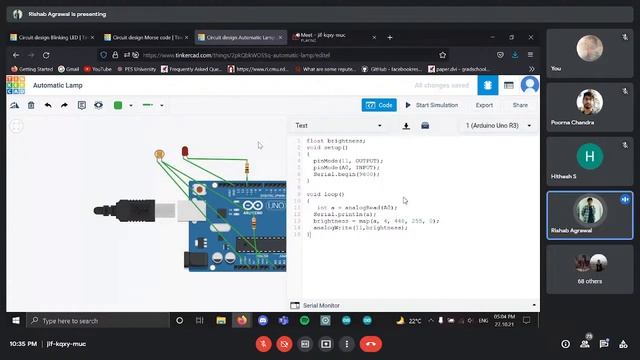640x360 pixels.
Task: Click the LED component on canvas
Action: tap(185, 151)
